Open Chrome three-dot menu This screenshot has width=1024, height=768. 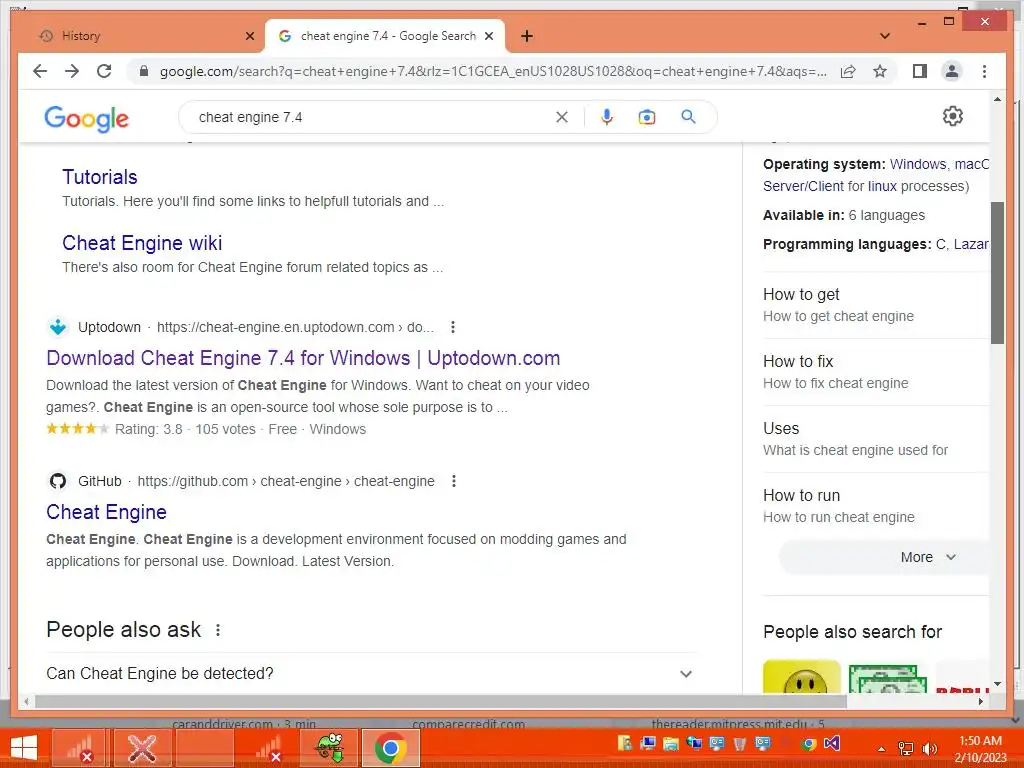point(984,71)
